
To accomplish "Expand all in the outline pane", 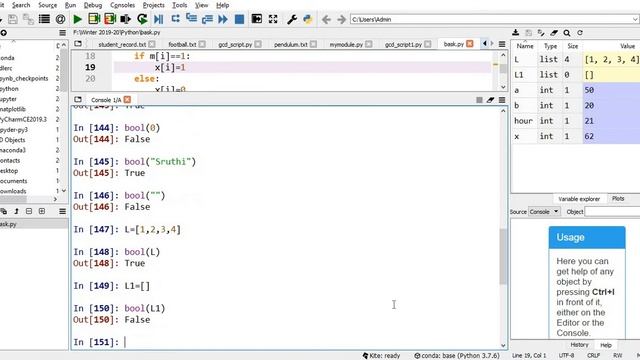I will coord(42,211).
